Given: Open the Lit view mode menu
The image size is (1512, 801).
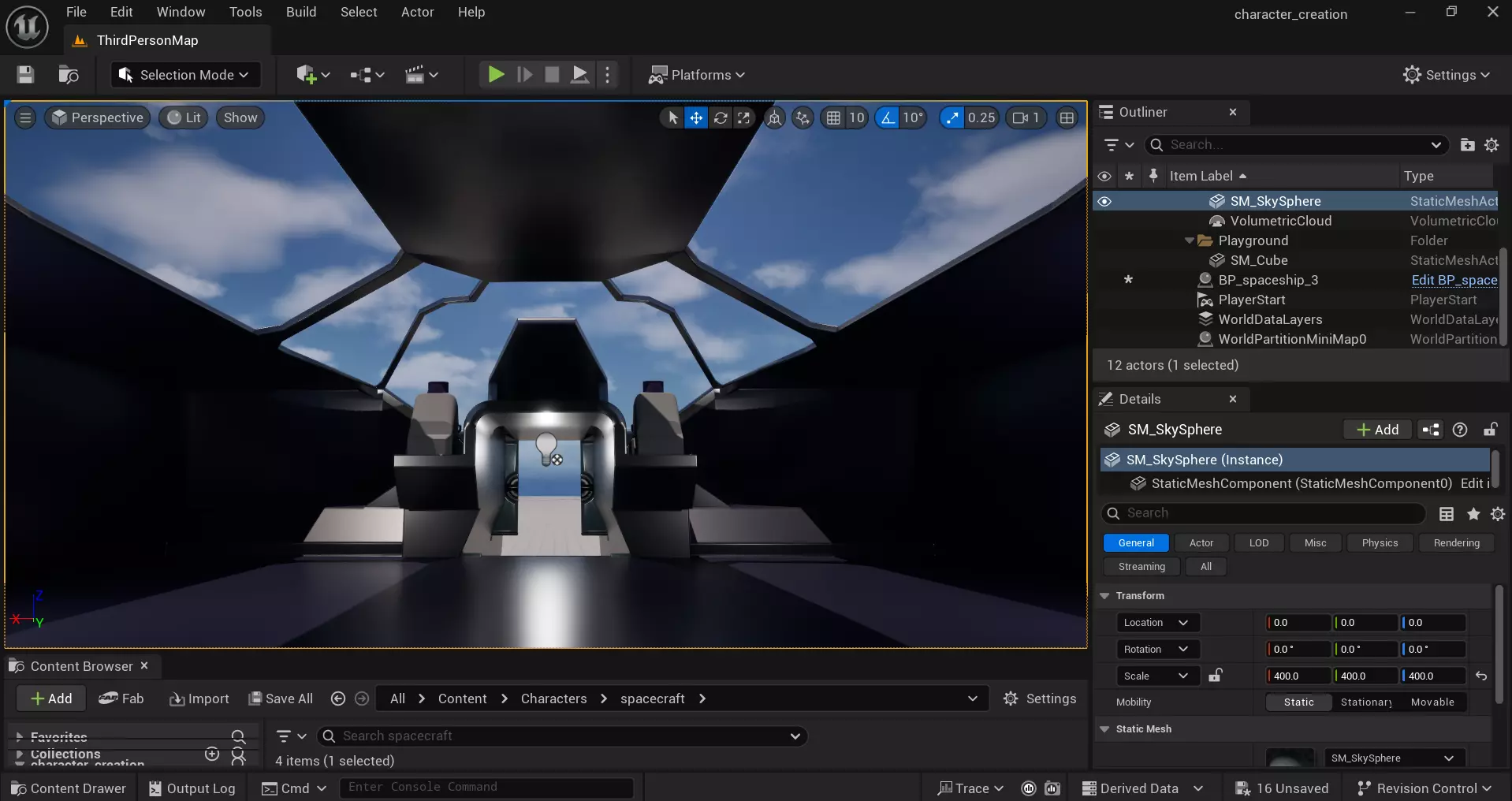Looking at the screenshot, I should tap(184, 117).
